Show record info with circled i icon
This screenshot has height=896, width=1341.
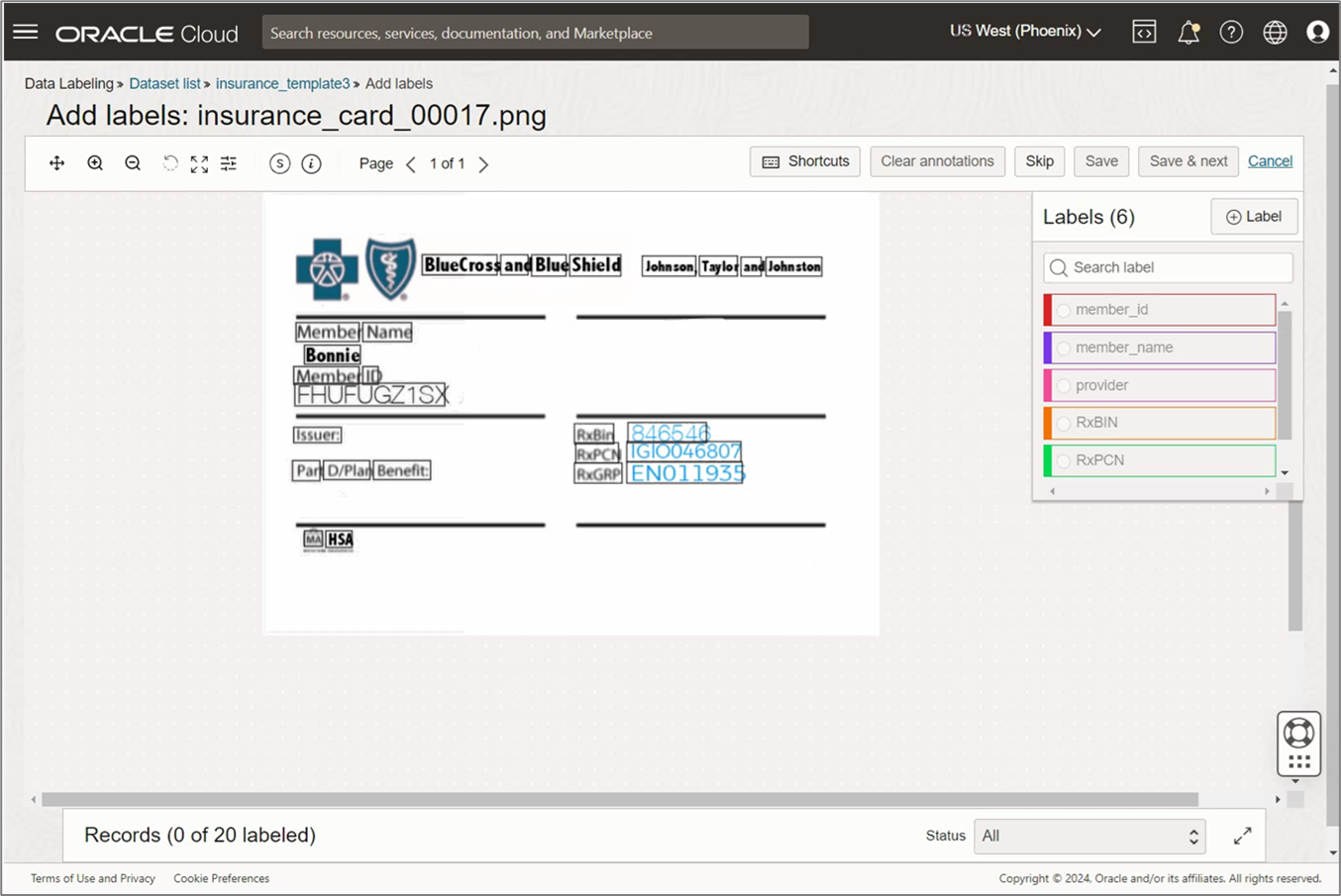tap(311, 163)
